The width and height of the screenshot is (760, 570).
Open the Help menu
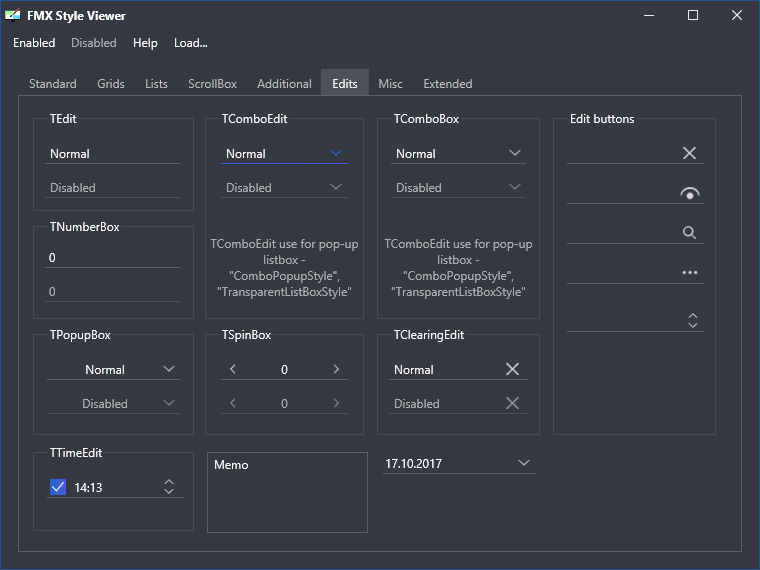145,43
